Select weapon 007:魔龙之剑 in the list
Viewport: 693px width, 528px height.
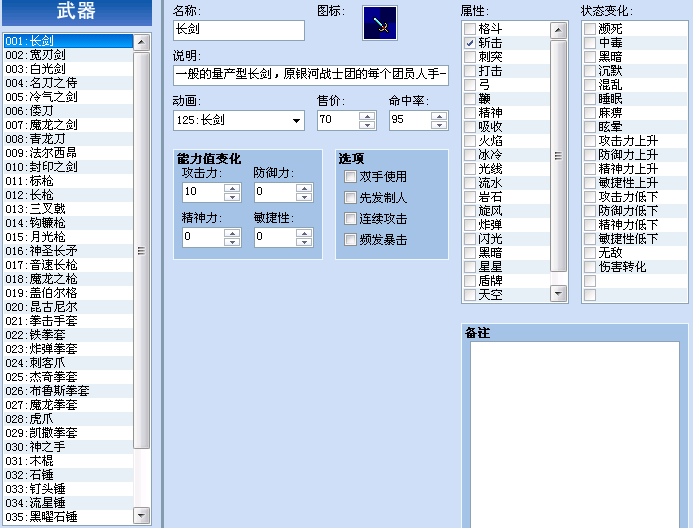pos(69,125)
